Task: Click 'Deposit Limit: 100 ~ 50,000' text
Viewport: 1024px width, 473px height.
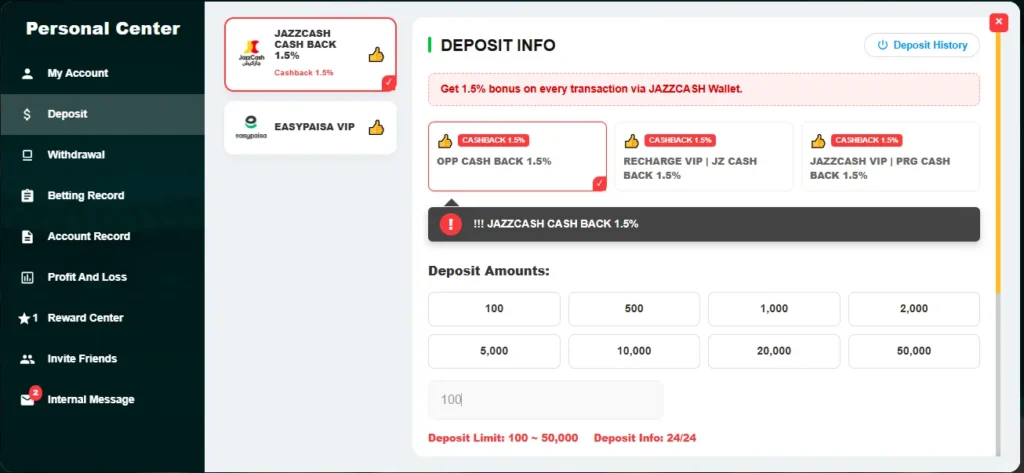Action: pos(503,438)
